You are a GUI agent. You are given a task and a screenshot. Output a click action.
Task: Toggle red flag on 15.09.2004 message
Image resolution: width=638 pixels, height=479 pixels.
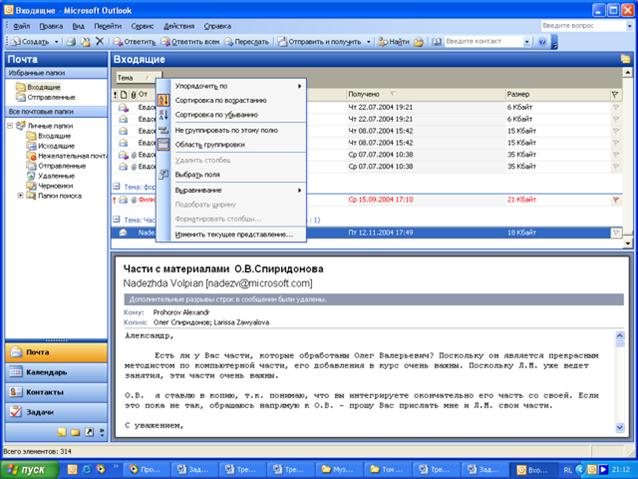[x=616, y=200]
